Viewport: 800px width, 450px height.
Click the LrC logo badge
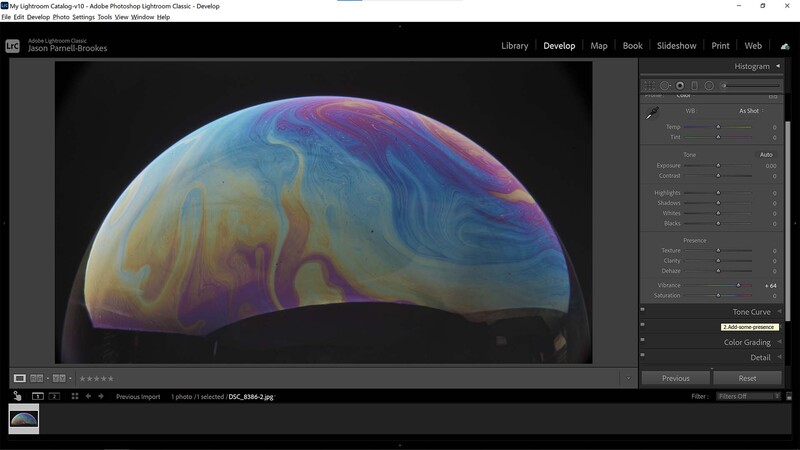pos(12,46)
